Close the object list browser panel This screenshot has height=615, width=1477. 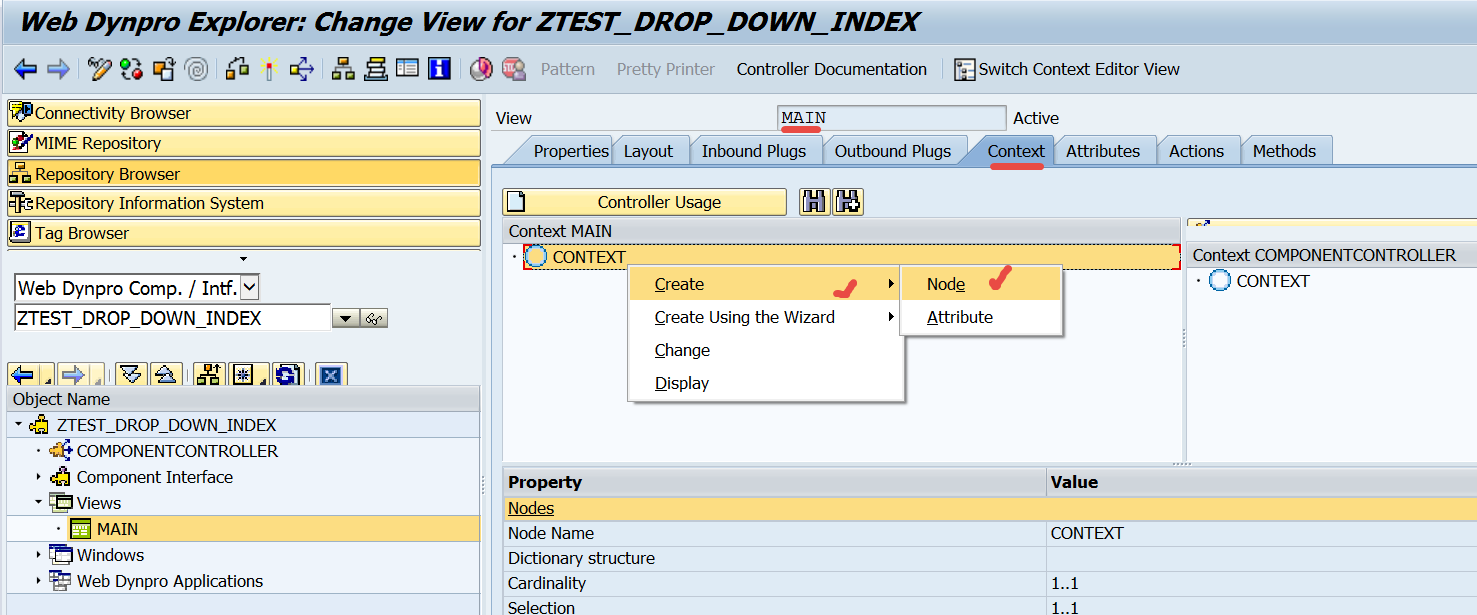coord(331,375)
